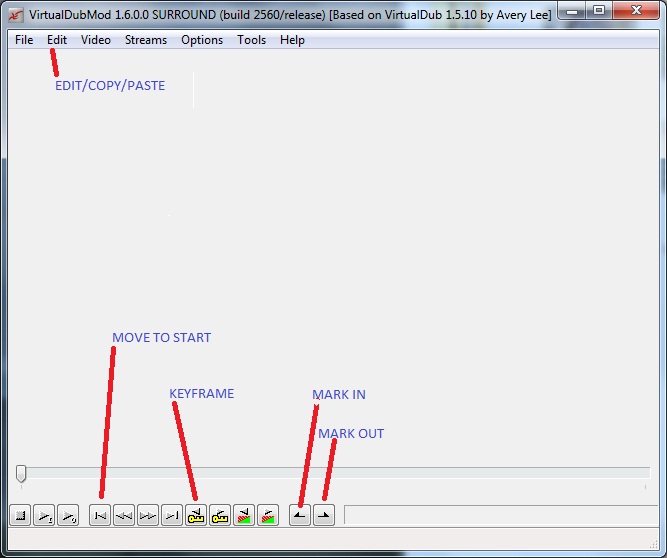667x558 pixels.
Task: Click the VirtualDubMod title bar app icon
Action: click(x=16, y=15)
